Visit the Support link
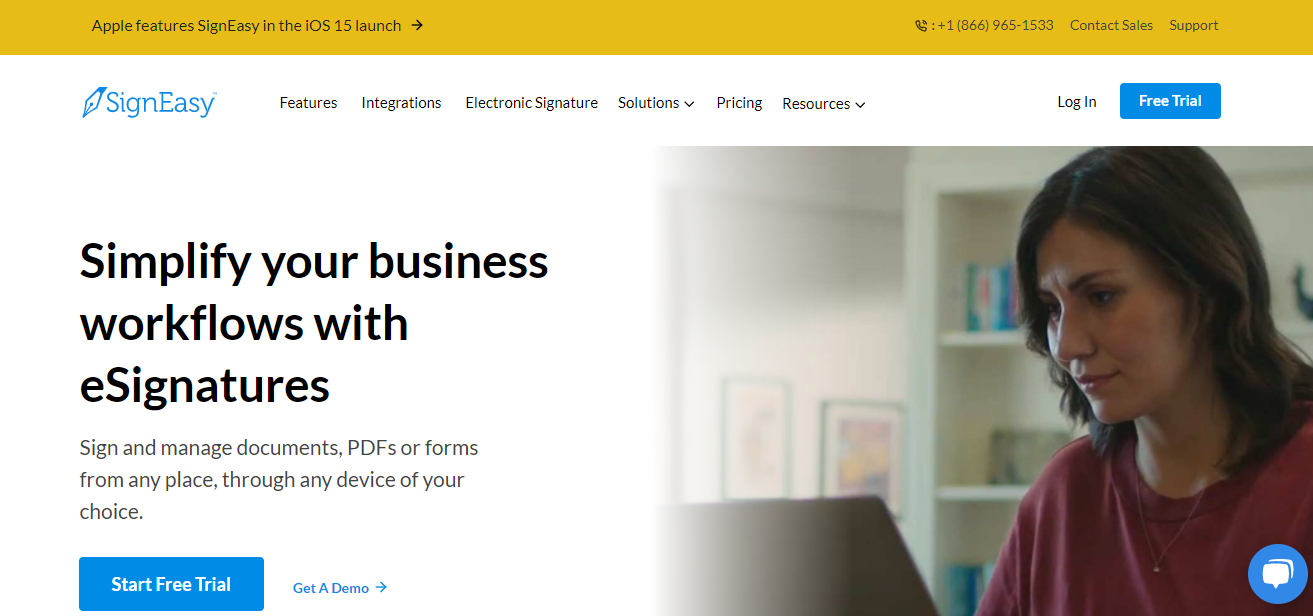Screen dimensions: 1313x616 click(1193, 25)
